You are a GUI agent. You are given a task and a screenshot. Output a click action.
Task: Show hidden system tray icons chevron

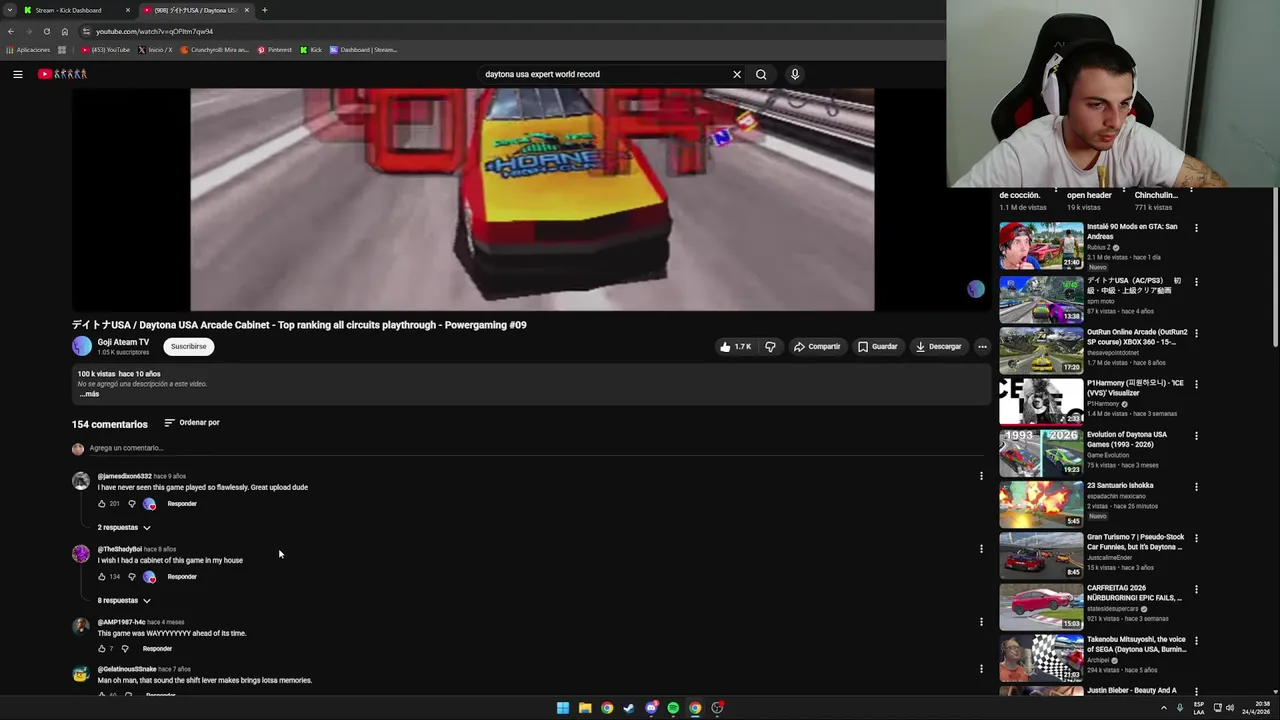point(1163,708)
